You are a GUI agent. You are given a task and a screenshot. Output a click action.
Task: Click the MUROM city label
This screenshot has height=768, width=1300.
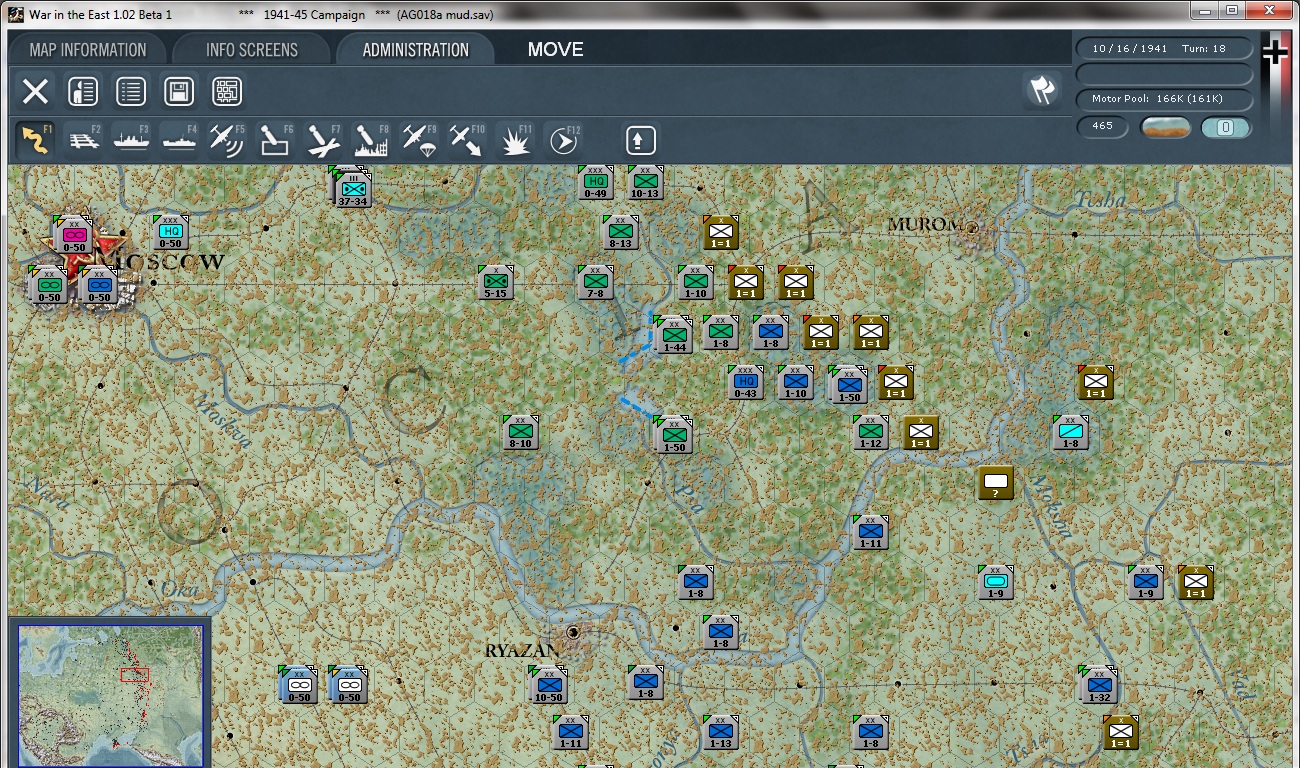pyautogui.click(x=925, y=225)
